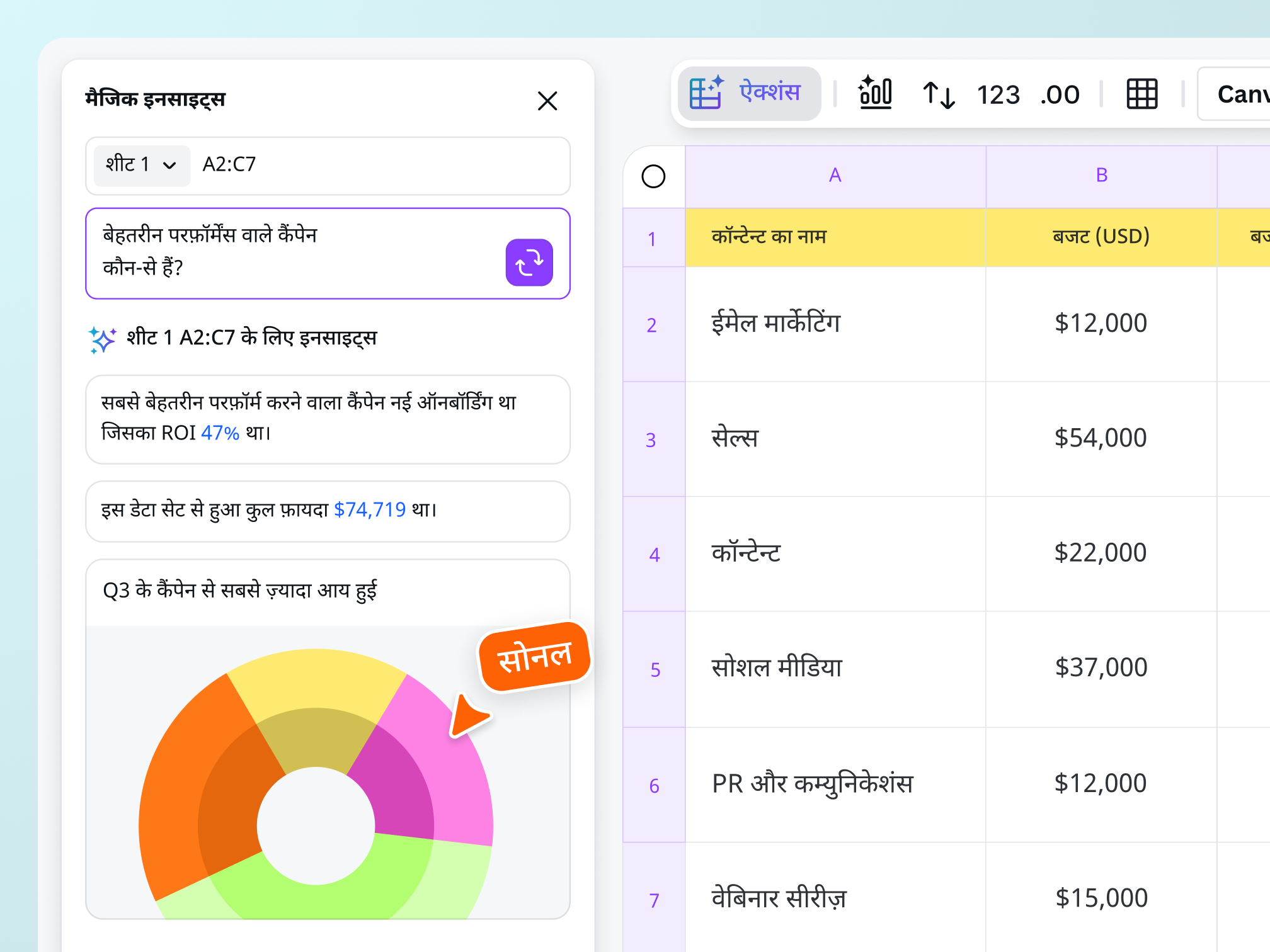Select column B header

click(x=1101, y=176)
